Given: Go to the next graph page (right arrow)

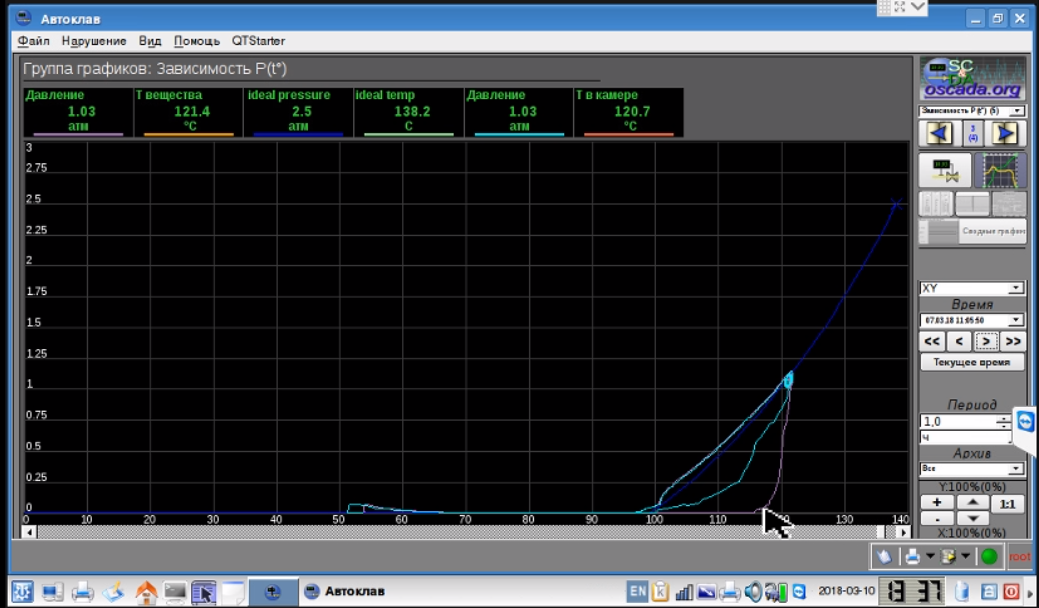Looking at the screenshot, I should click(1005, 133).
